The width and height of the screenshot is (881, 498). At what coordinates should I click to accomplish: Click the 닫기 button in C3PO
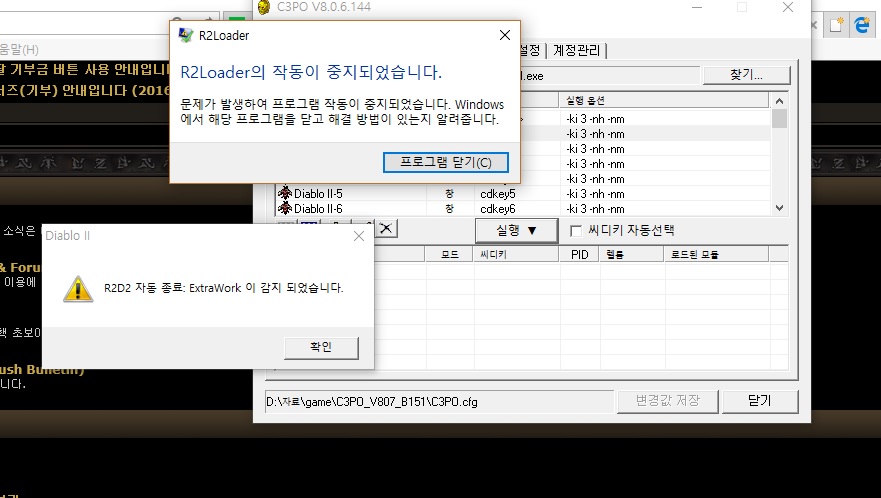point(760,401)
